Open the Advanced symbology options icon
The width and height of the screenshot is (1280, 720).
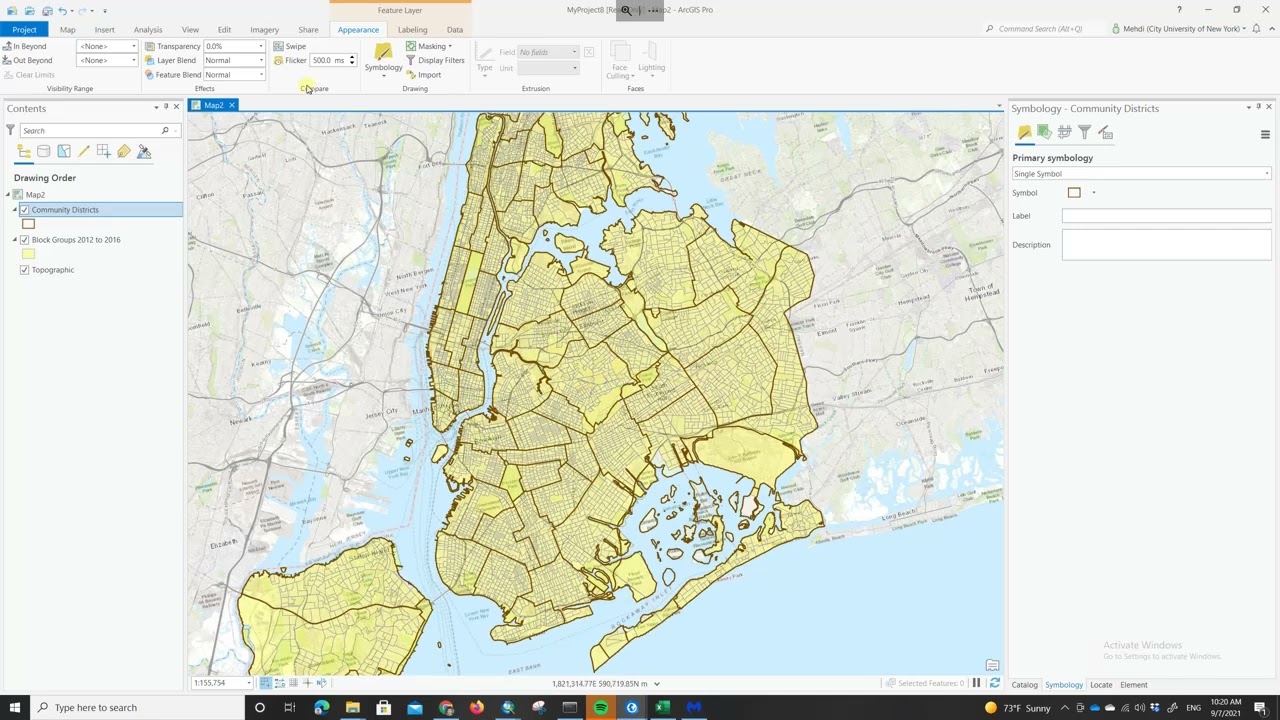pos(1105,132)
